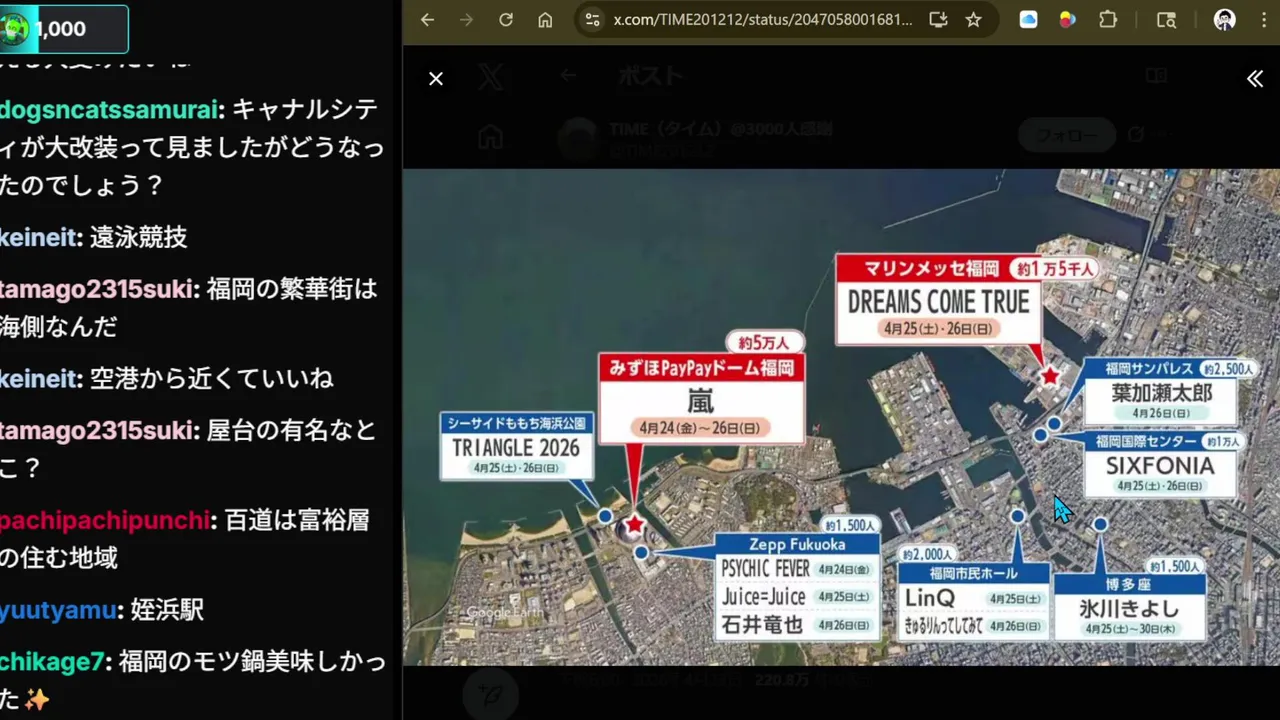The image size is (1280, 720).
Task: Click the red star marker at マリンメッセ
Action: click(1050, 376)
